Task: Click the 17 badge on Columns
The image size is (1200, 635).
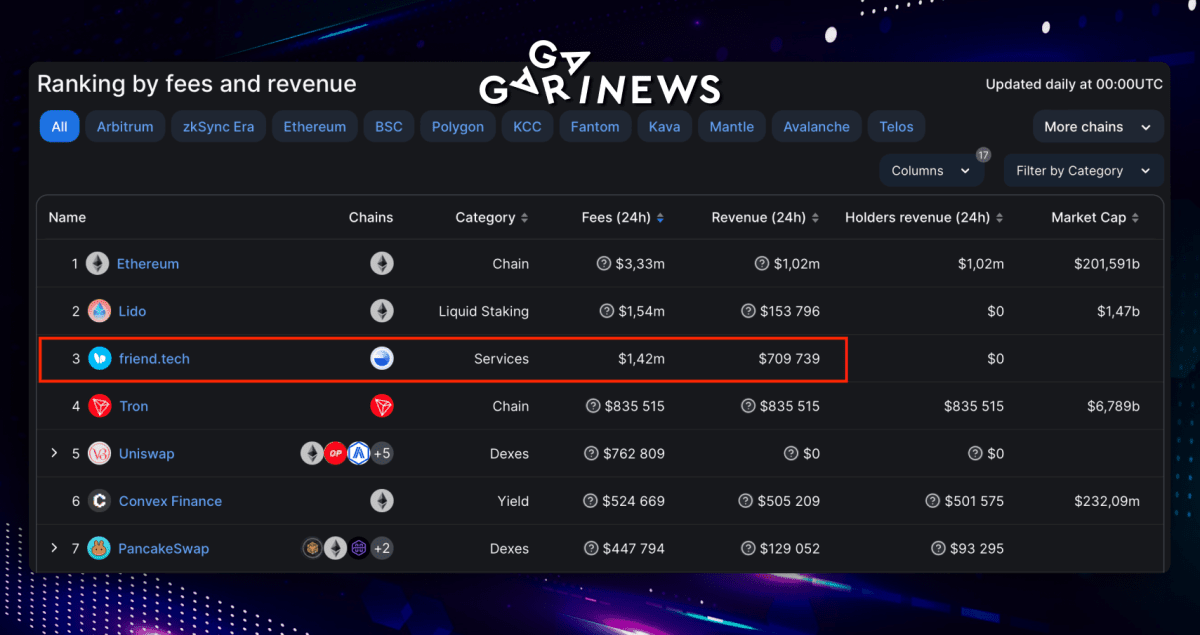Action: (983, 155)
